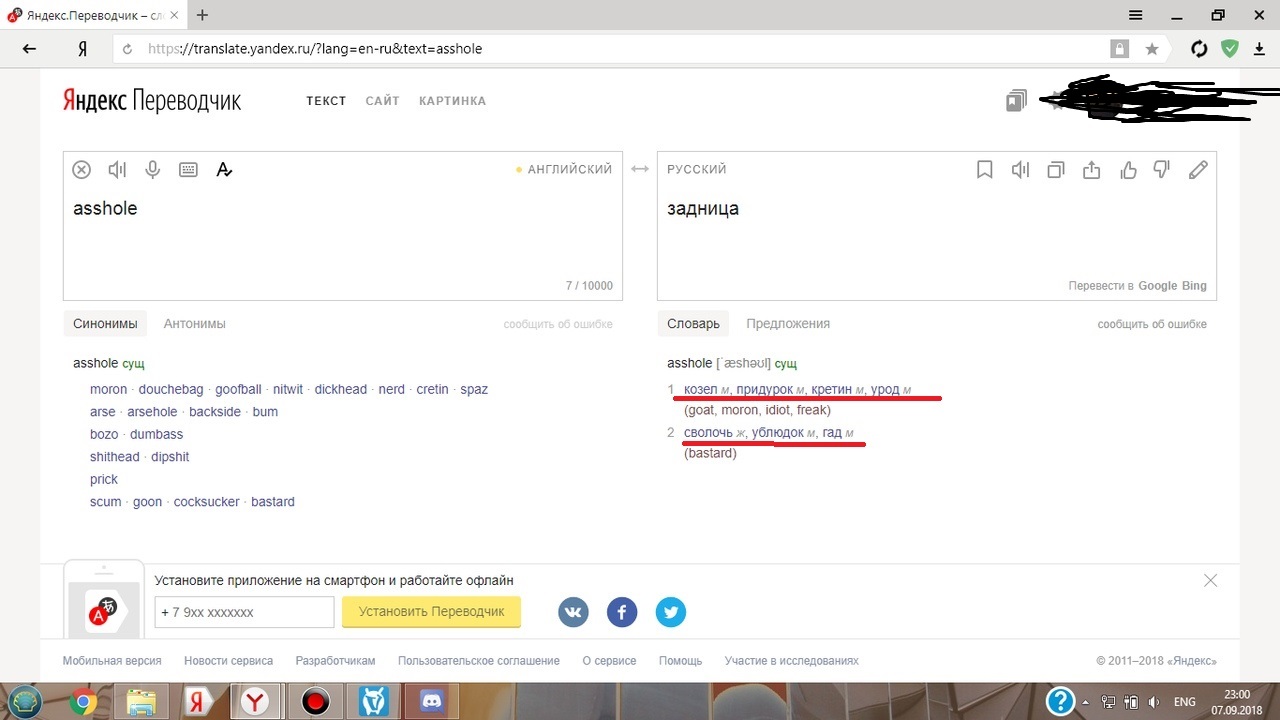Screen dimensions: 1280x720
Task: Switch to the Антонимы tab
Action: [x=195, y=324]
